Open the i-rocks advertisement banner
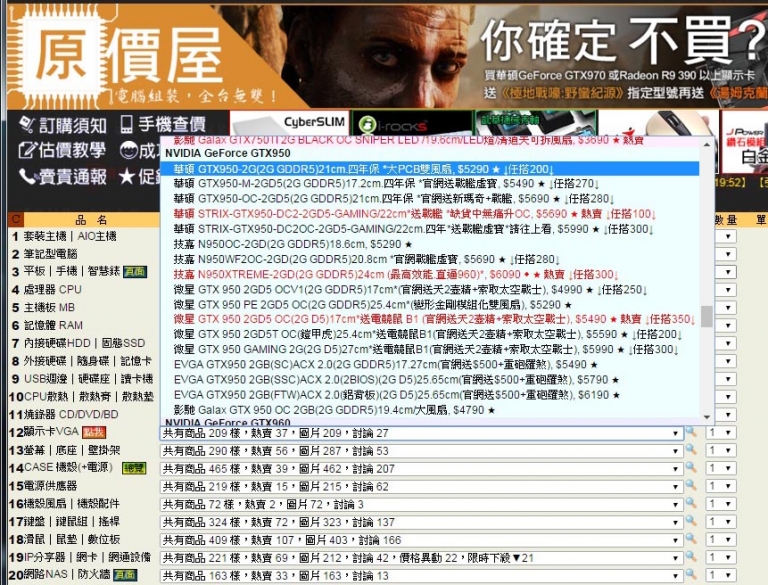 click(412, 123)
